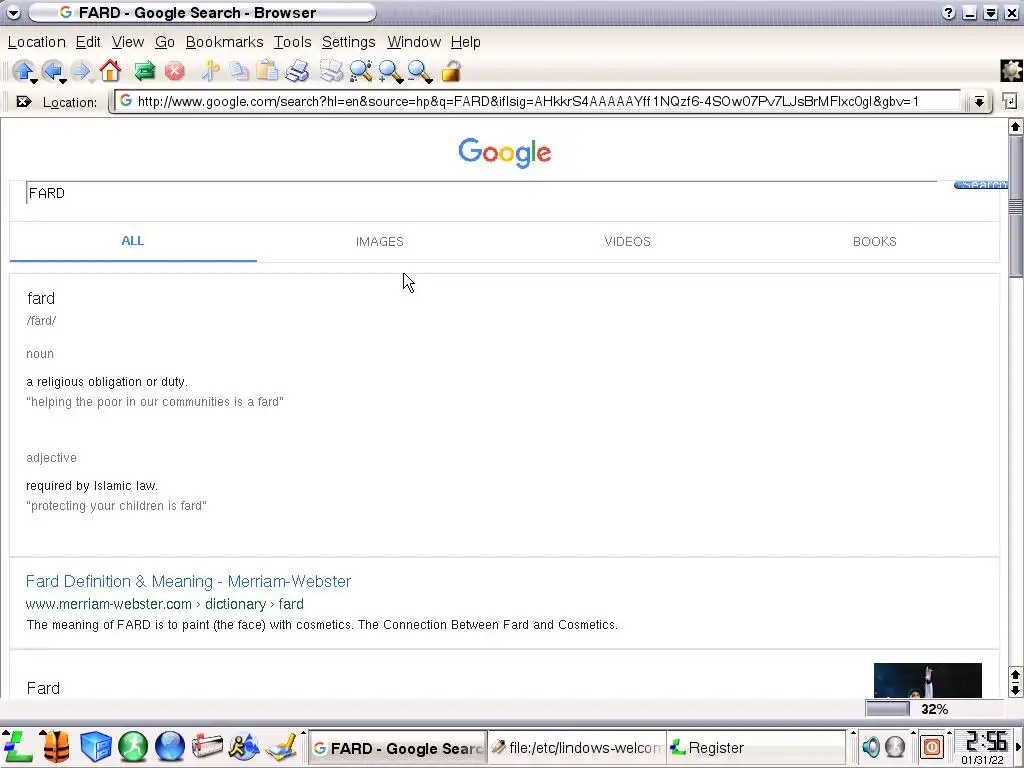Open zoom-out magnifier dropdown arrow
The image size is (1024, 768).
pos(429,81)
